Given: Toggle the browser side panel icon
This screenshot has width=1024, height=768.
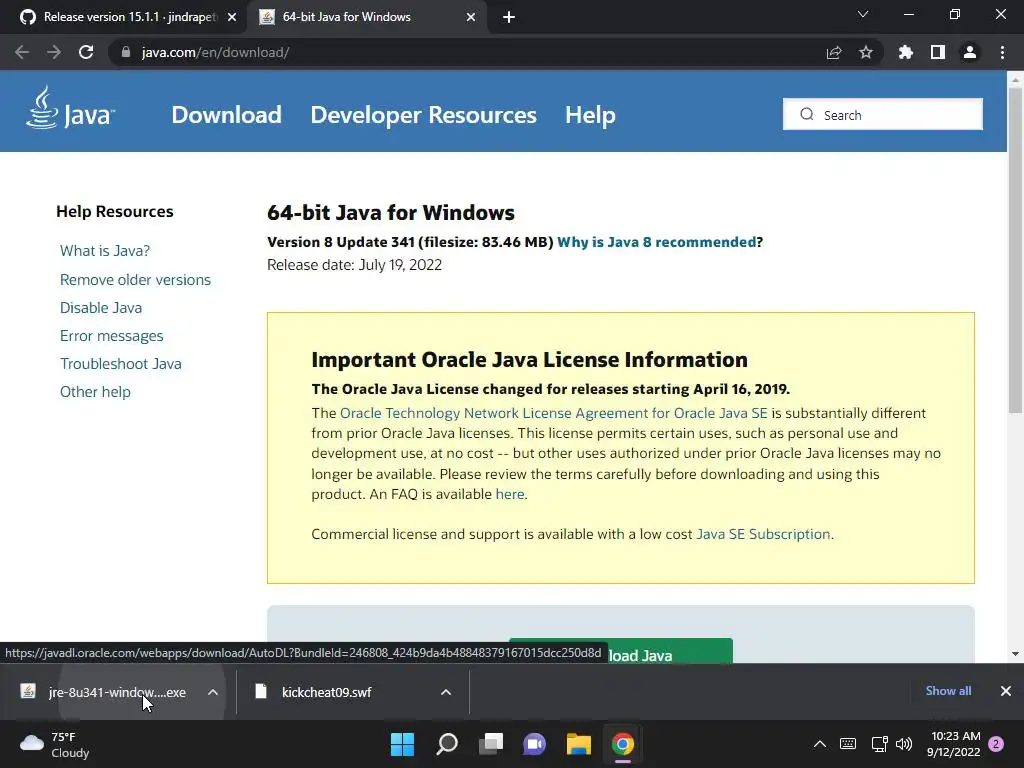Looking at the screenshot, I should (x=938, y=52).
